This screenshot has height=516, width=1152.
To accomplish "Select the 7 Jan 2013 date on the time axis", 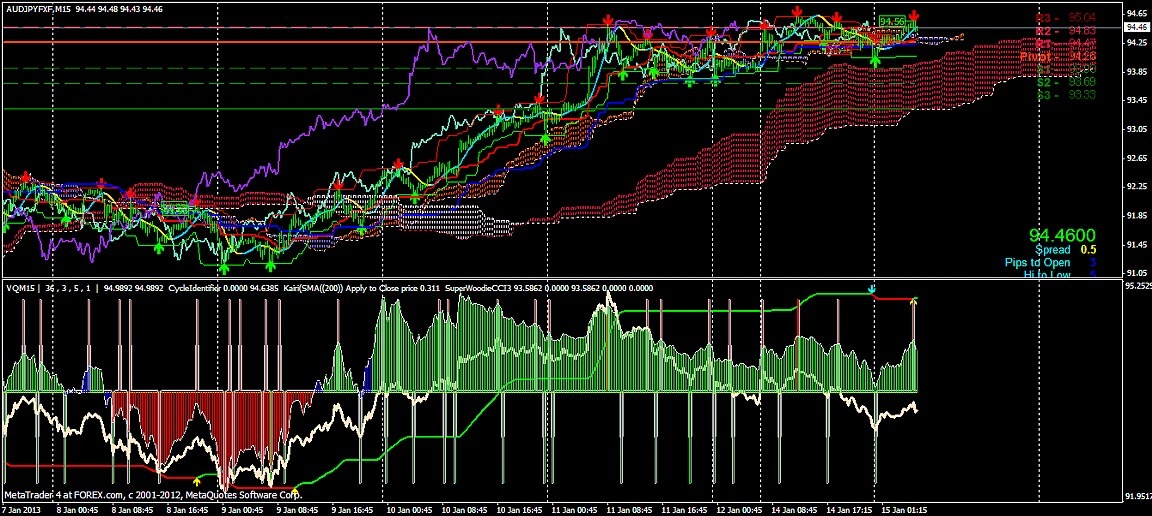I will click(x=22, y=509).
